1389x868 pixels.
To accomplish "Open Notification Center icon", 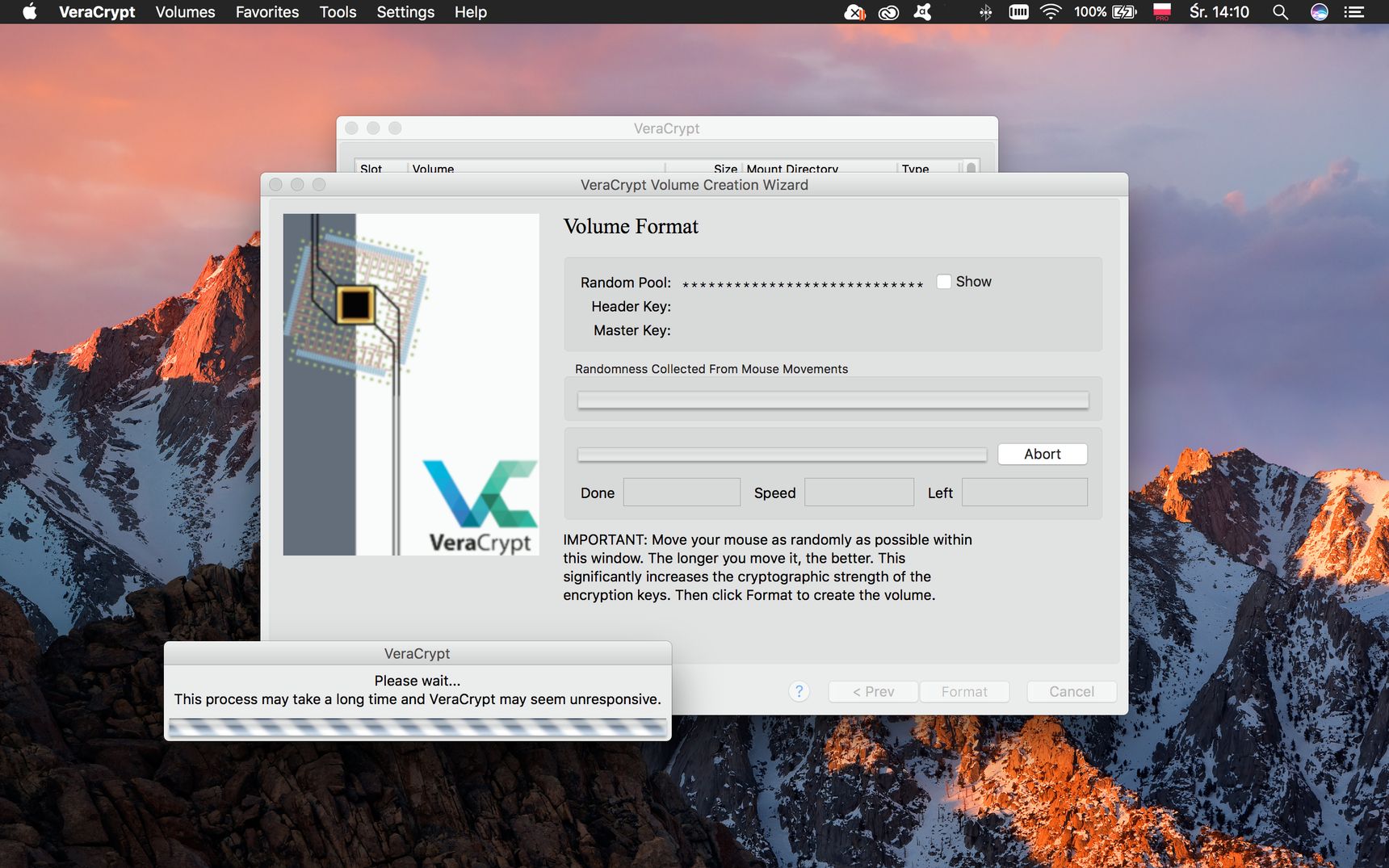I will tap(1354, 12).
